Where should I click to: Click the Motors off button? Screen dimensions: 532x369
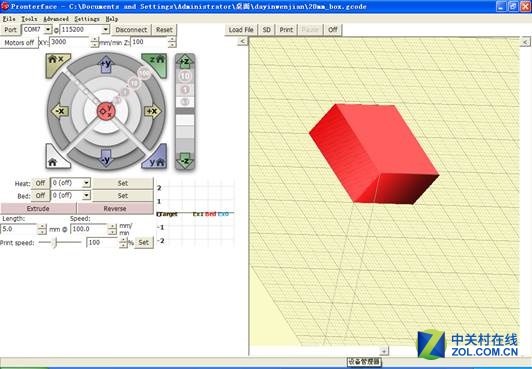(x=19, y=43)
